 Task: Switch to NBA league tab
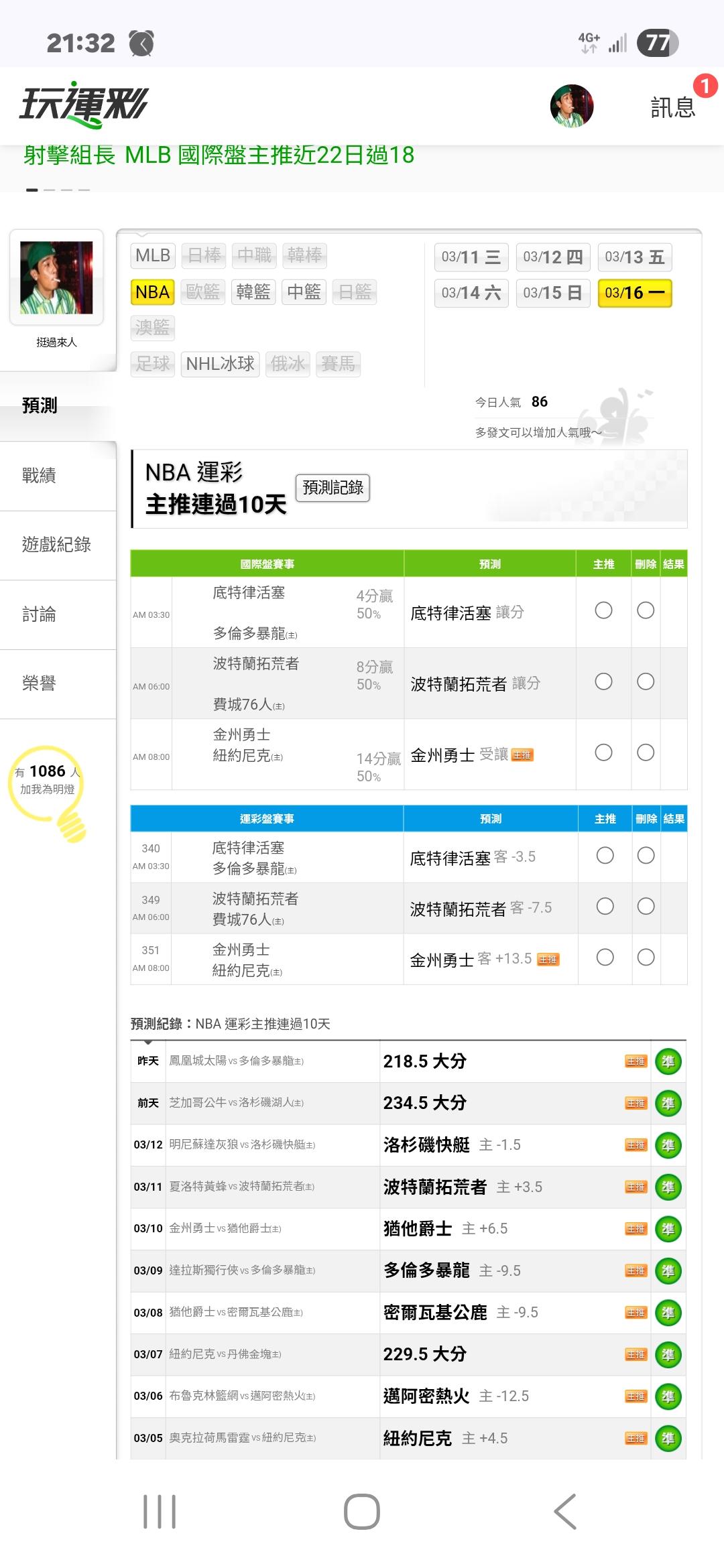[152, 292]
